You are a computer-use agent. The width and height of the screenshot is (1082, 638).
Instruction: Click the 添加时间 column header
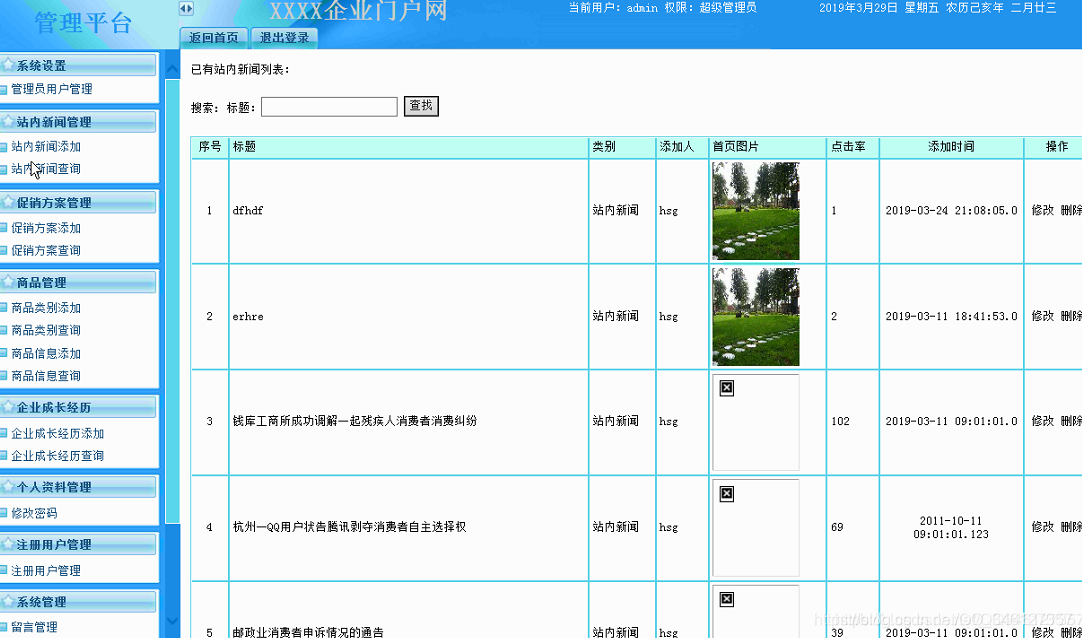pyautogui.click(x=951, y=146)
